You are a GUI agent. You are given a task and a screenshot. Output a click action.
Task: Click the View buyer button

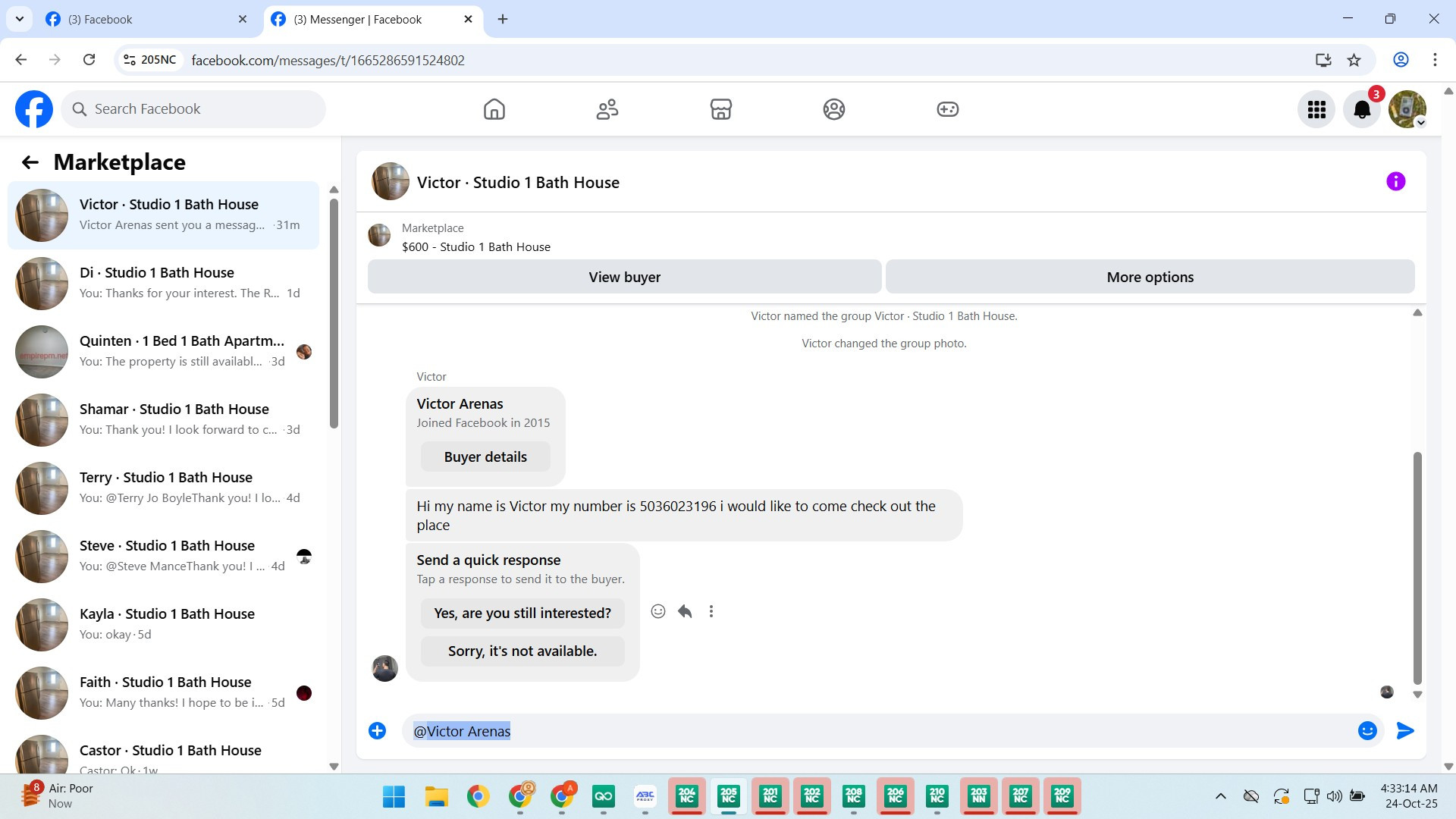point(624,277)
